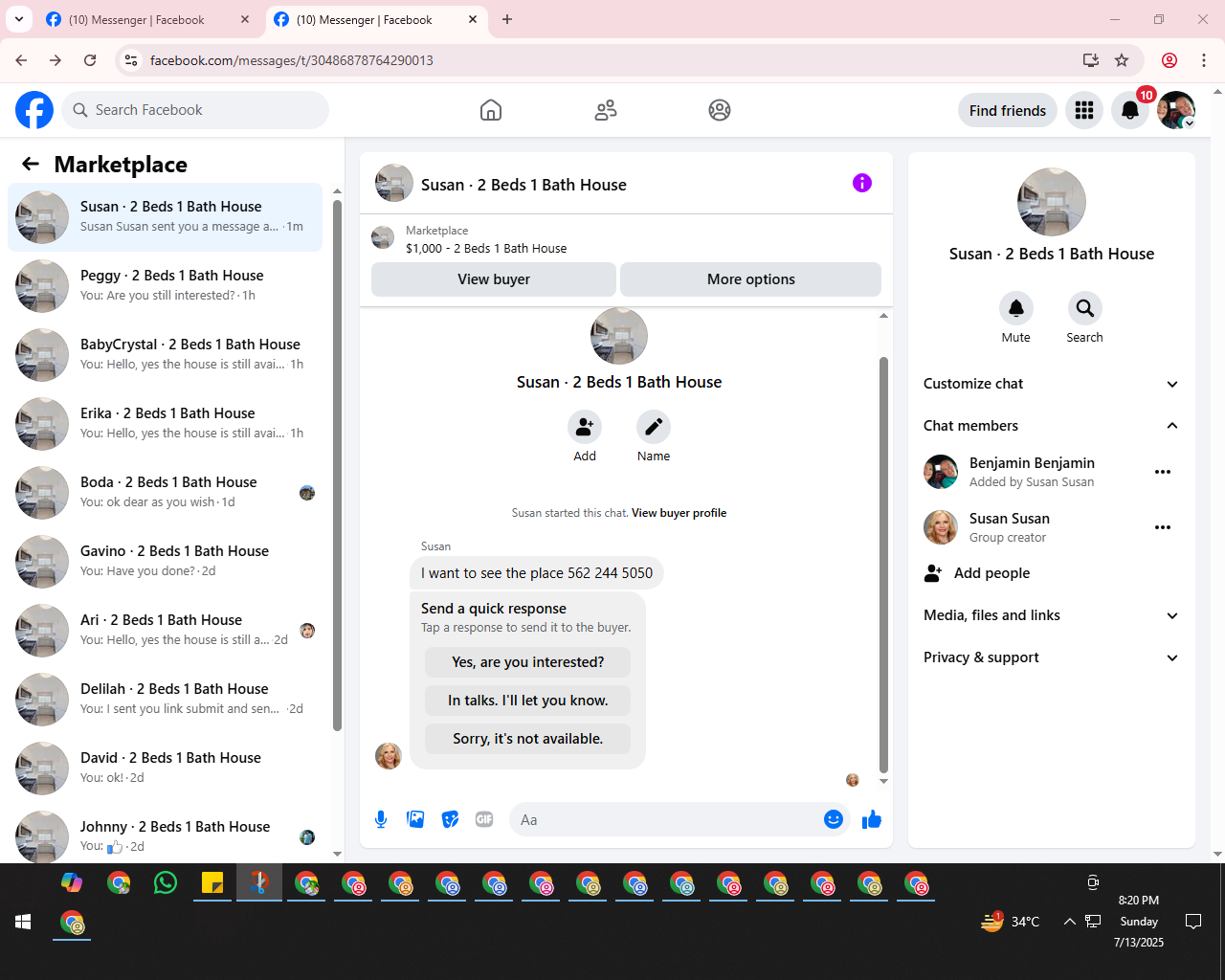
Task: Open Ari 2 Beds 1 Bath House chat
Action: tap(165, 631)
